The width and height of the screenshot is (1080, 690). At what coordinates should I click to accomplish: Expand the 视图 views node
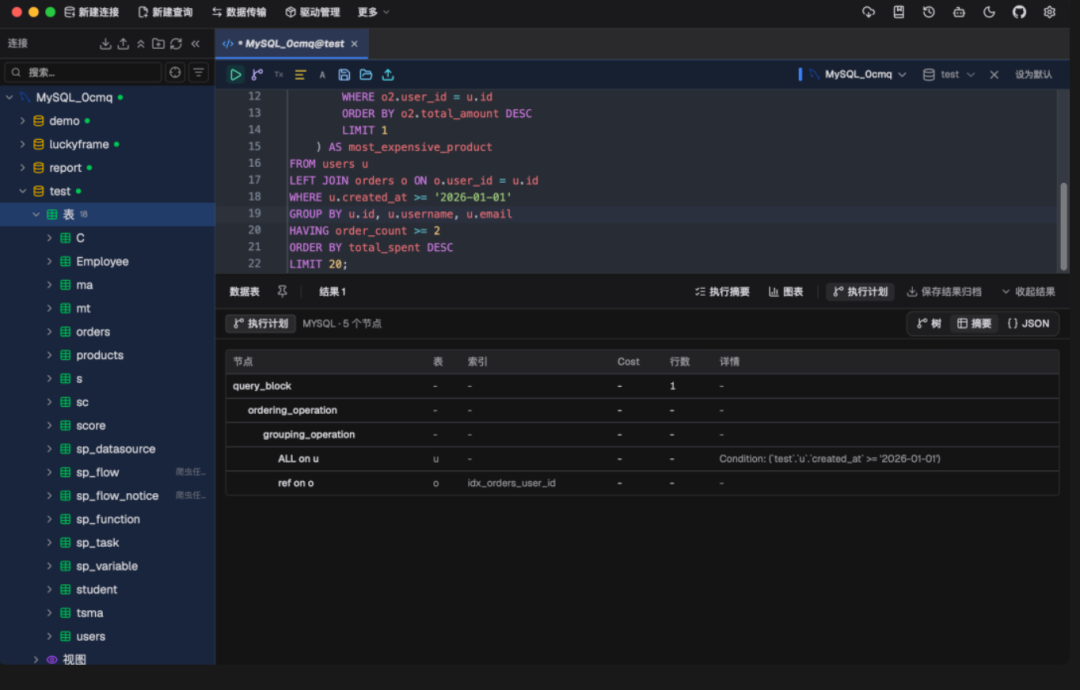[x=36, y=659]
